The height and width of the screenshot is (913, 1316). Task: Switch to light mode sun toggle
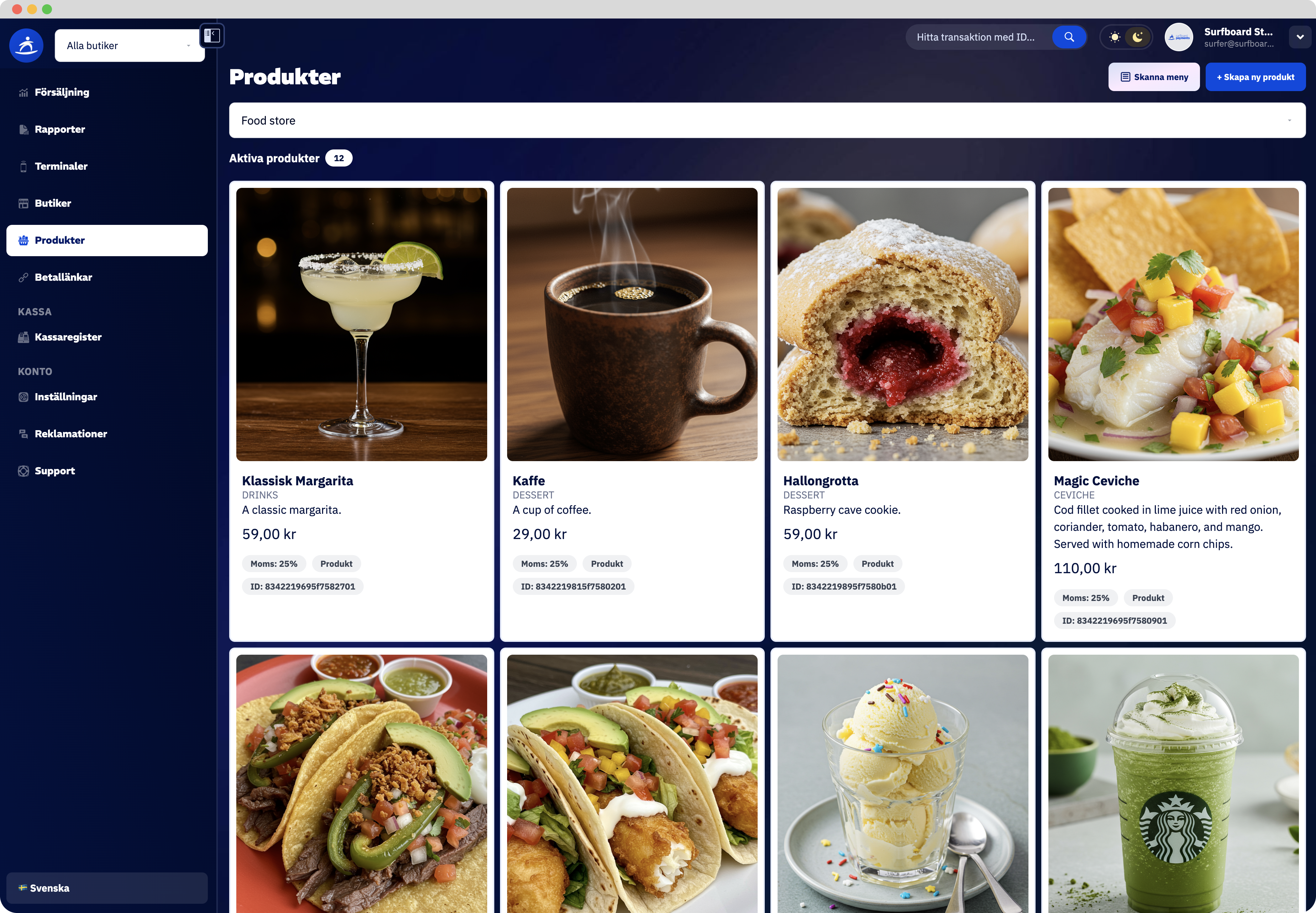(1115, 37)
